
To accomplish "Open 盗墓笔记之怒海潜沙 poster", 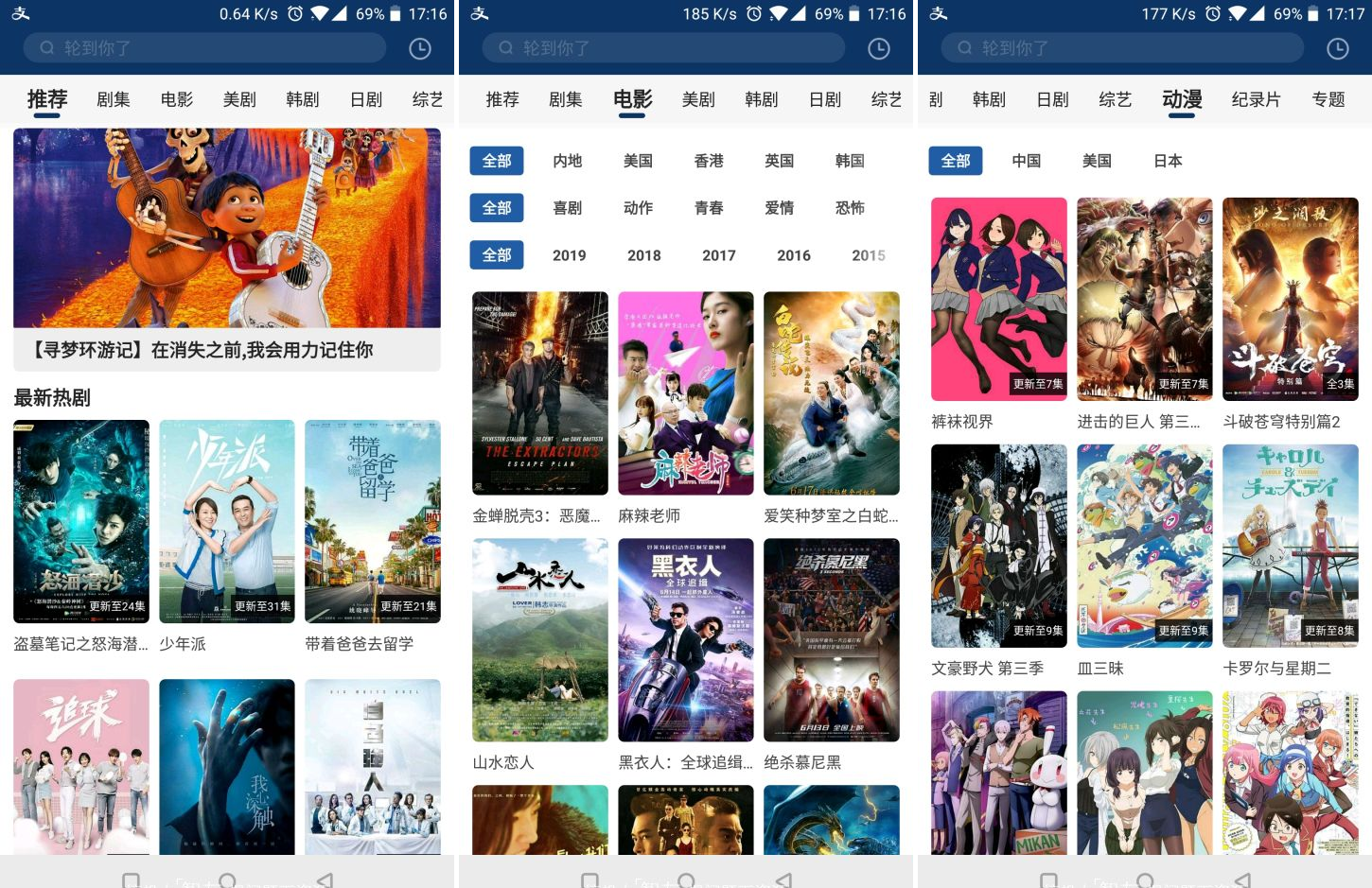I will point(81,521).
